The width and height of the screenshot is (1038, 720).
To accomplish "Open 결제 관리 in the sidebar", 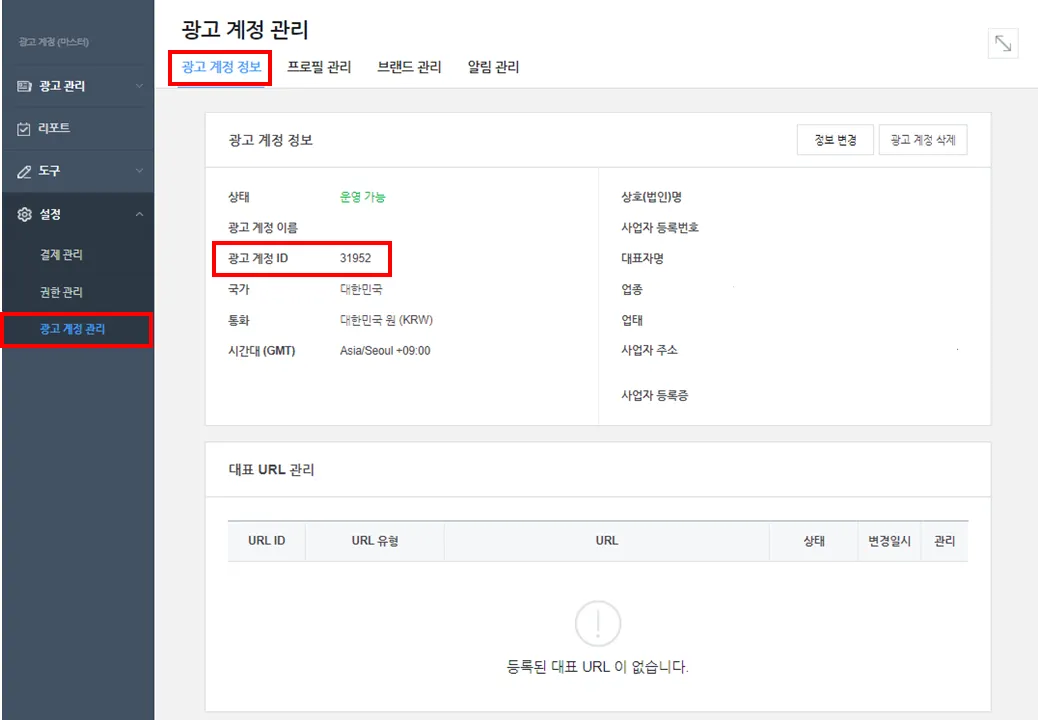I will click(x=61, y=255).
